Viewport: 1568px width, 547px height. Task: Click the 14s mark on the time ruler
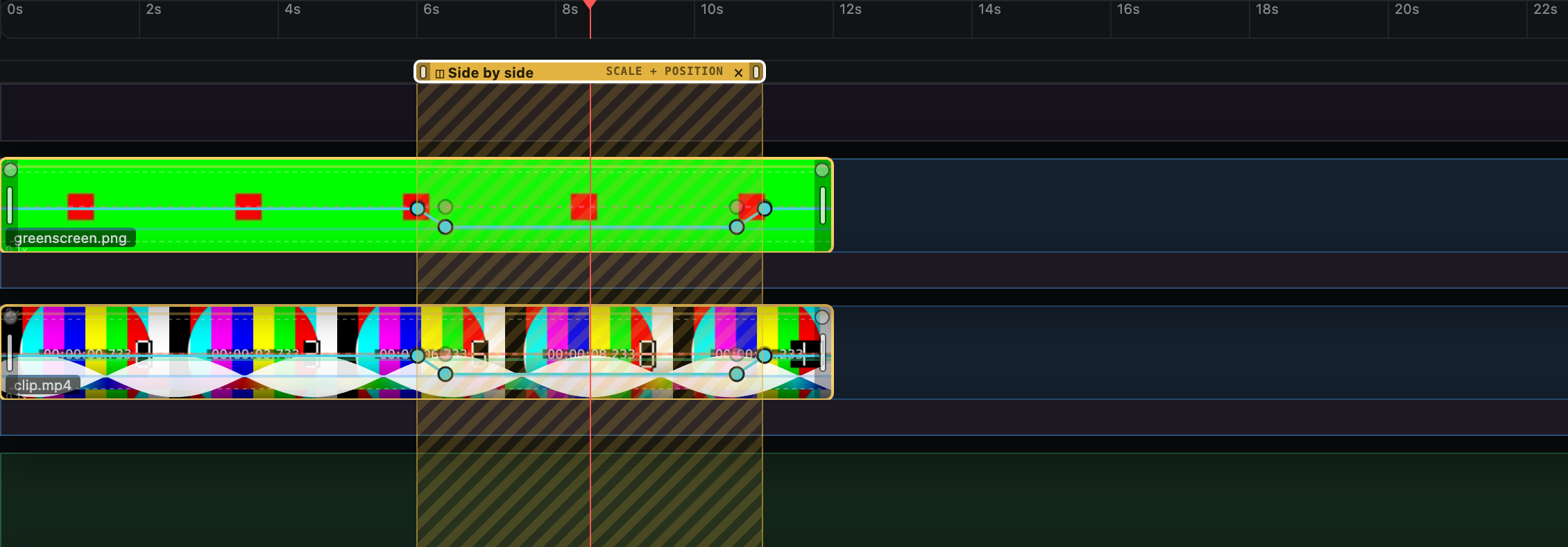click(x=989, y=9)
